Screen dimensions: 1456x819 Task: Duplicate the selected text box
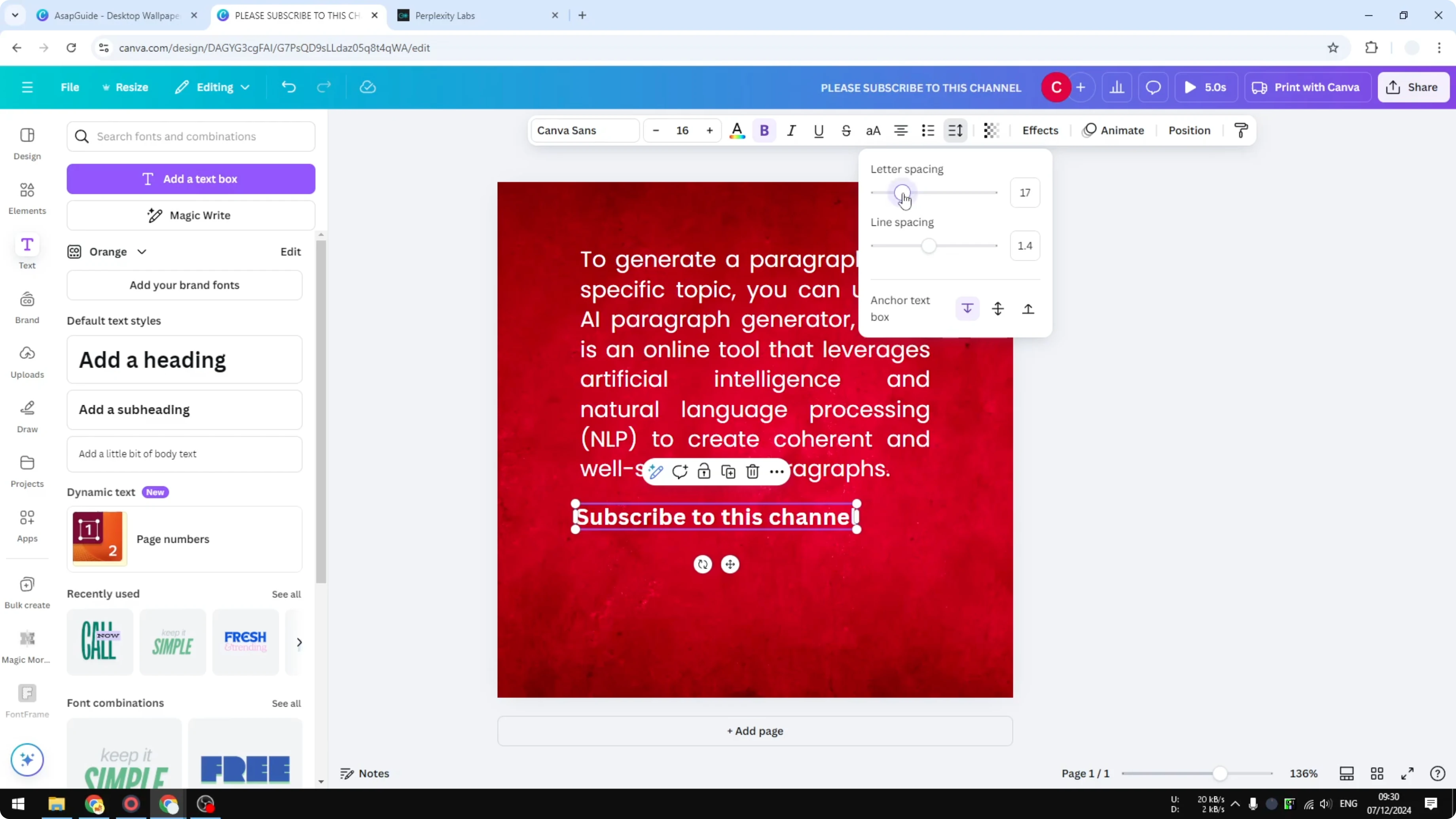pos(728,471)
